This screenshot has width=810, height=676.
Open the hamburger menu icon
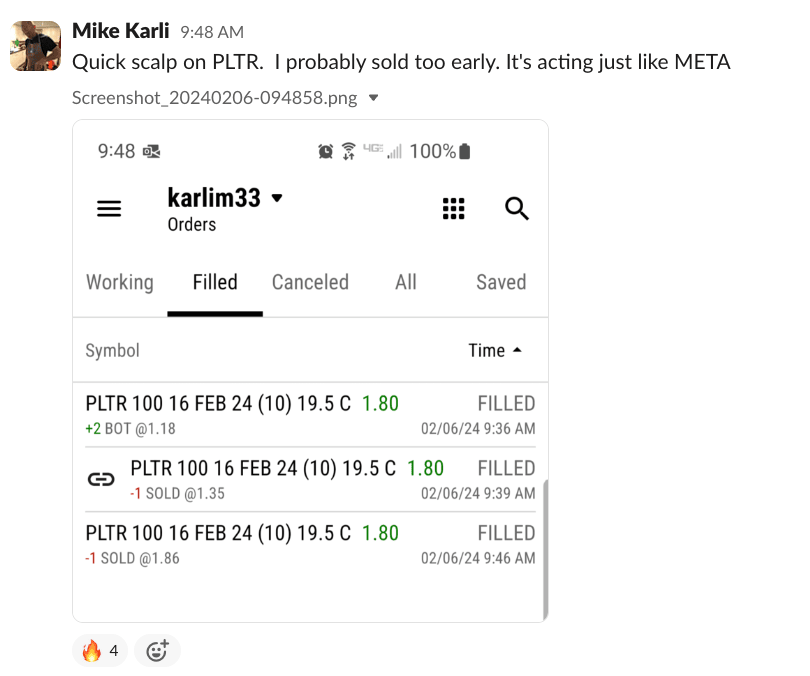(x=109, y=208)
